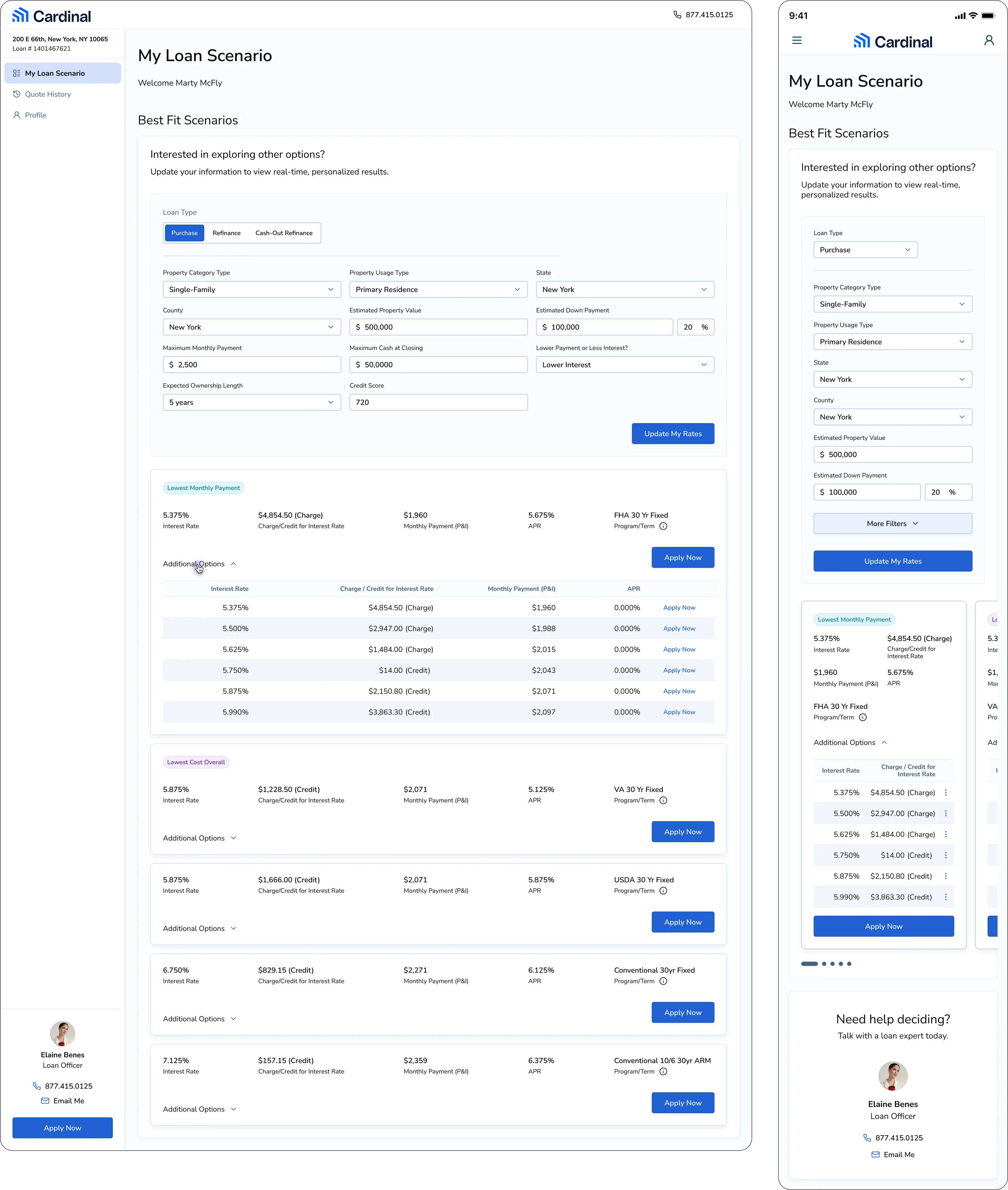Open kebab menu for mobile 5.750% row

[x=946, y=856]
